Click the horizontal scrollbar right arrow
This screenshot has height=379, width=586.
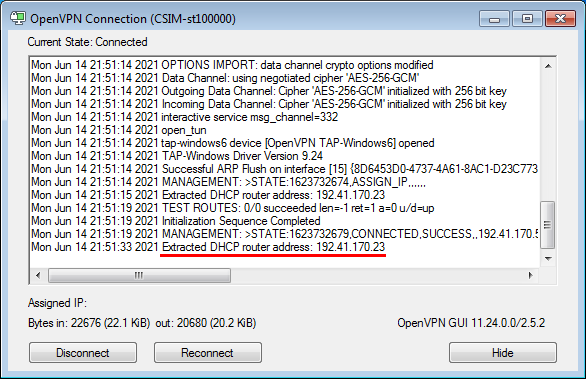(530, 275)
